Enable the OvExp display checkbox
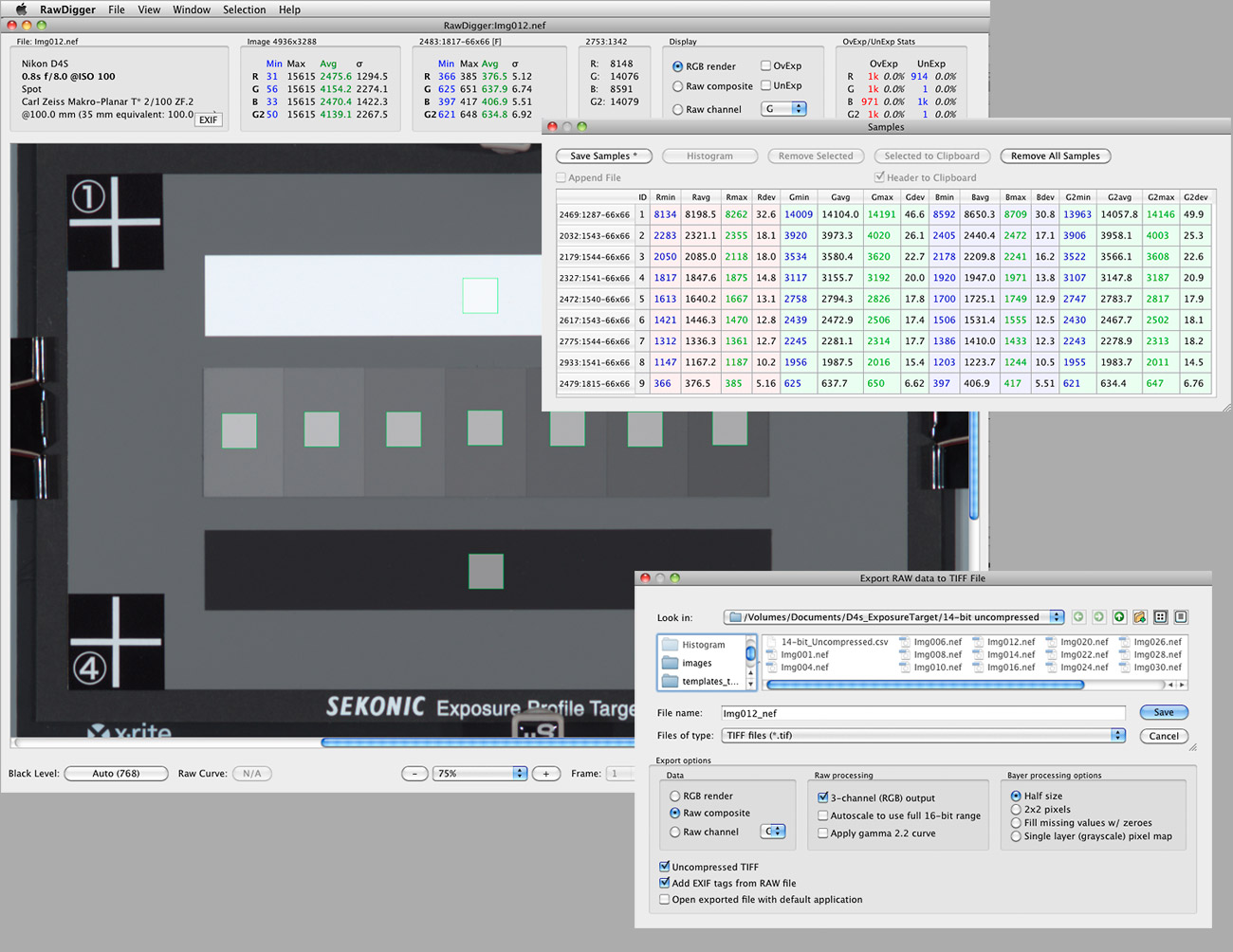 [x=765, y=66]
